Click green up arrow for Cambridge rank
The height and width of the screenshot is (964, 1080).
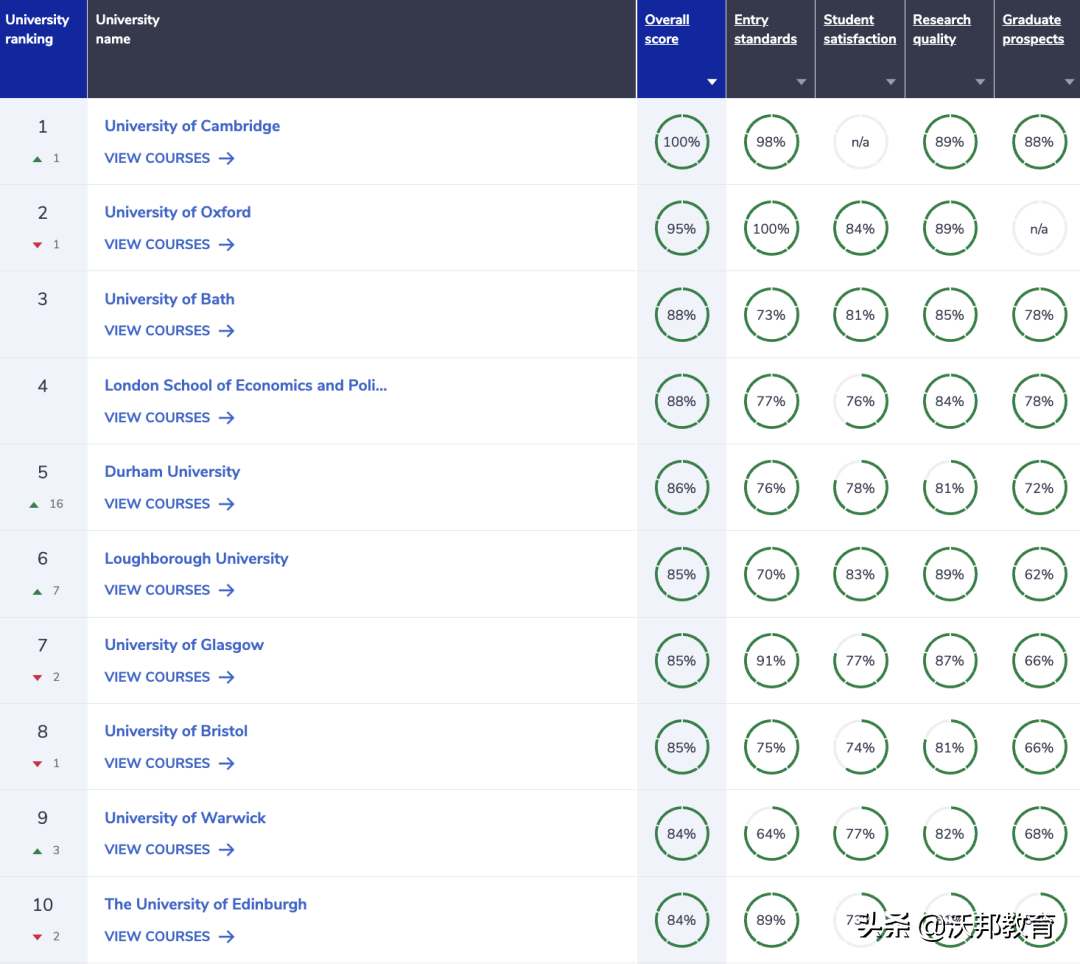tap(37, 159)
